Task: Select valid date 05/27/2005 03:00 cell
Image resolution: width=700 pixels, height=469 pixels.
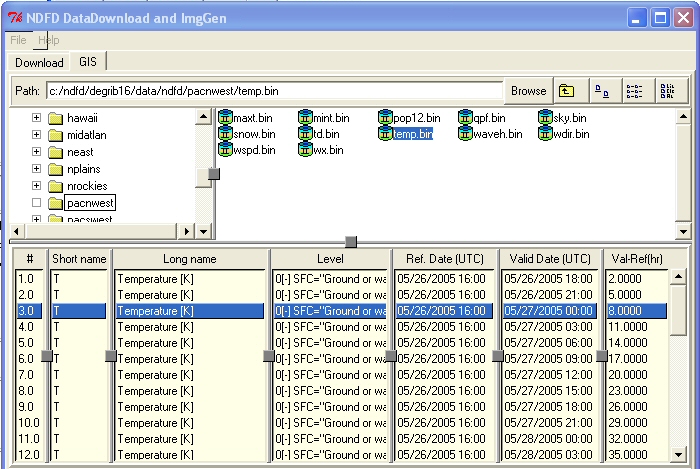Action: pyautogui.click(x=549, y=327)
